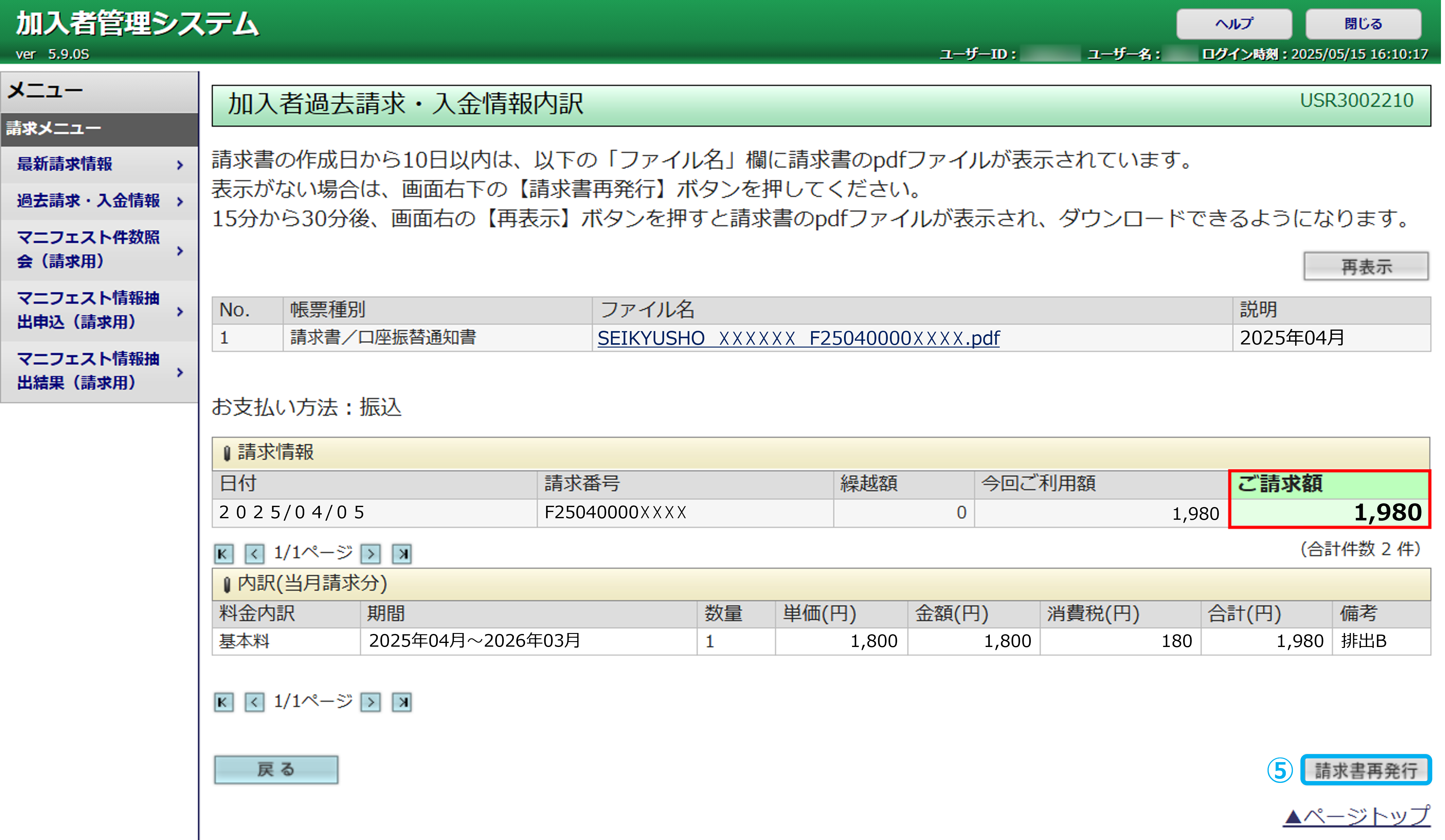Screen dimensions: 1445x840
Task: Click the ヘルプ button
Action: coord(1234,24)
